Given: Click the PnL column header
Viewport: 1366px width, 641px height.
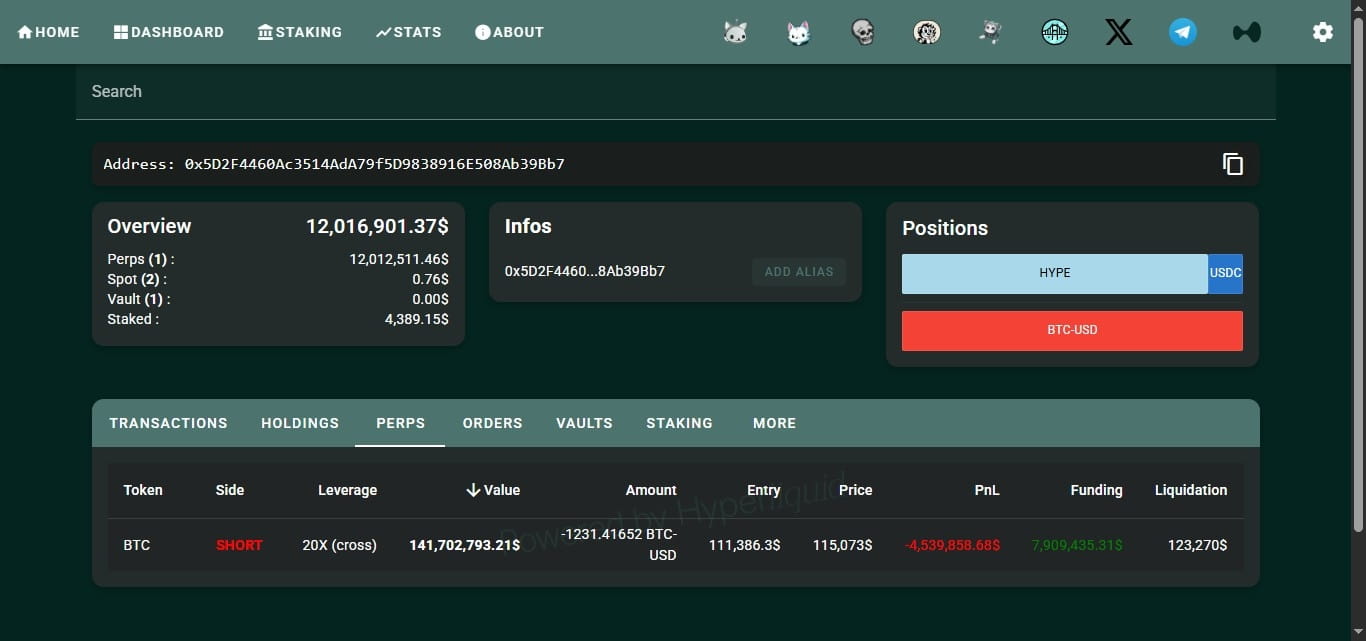Looking at the screenshot, I should pyautogui.click(x=986, y=490).
